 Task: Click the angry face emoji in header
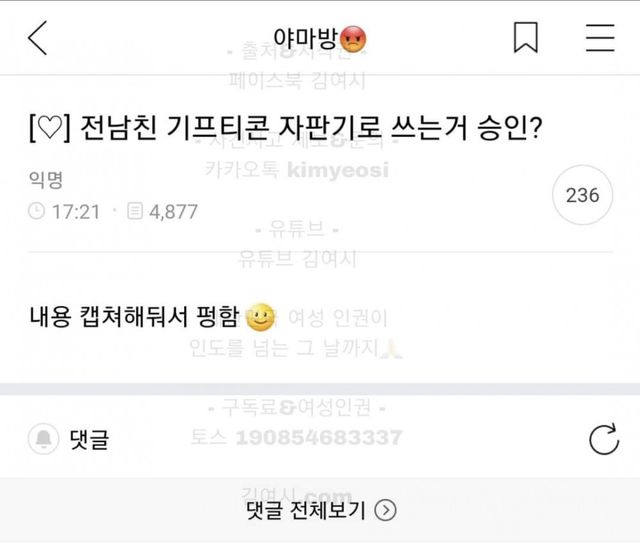coord(353,38)
